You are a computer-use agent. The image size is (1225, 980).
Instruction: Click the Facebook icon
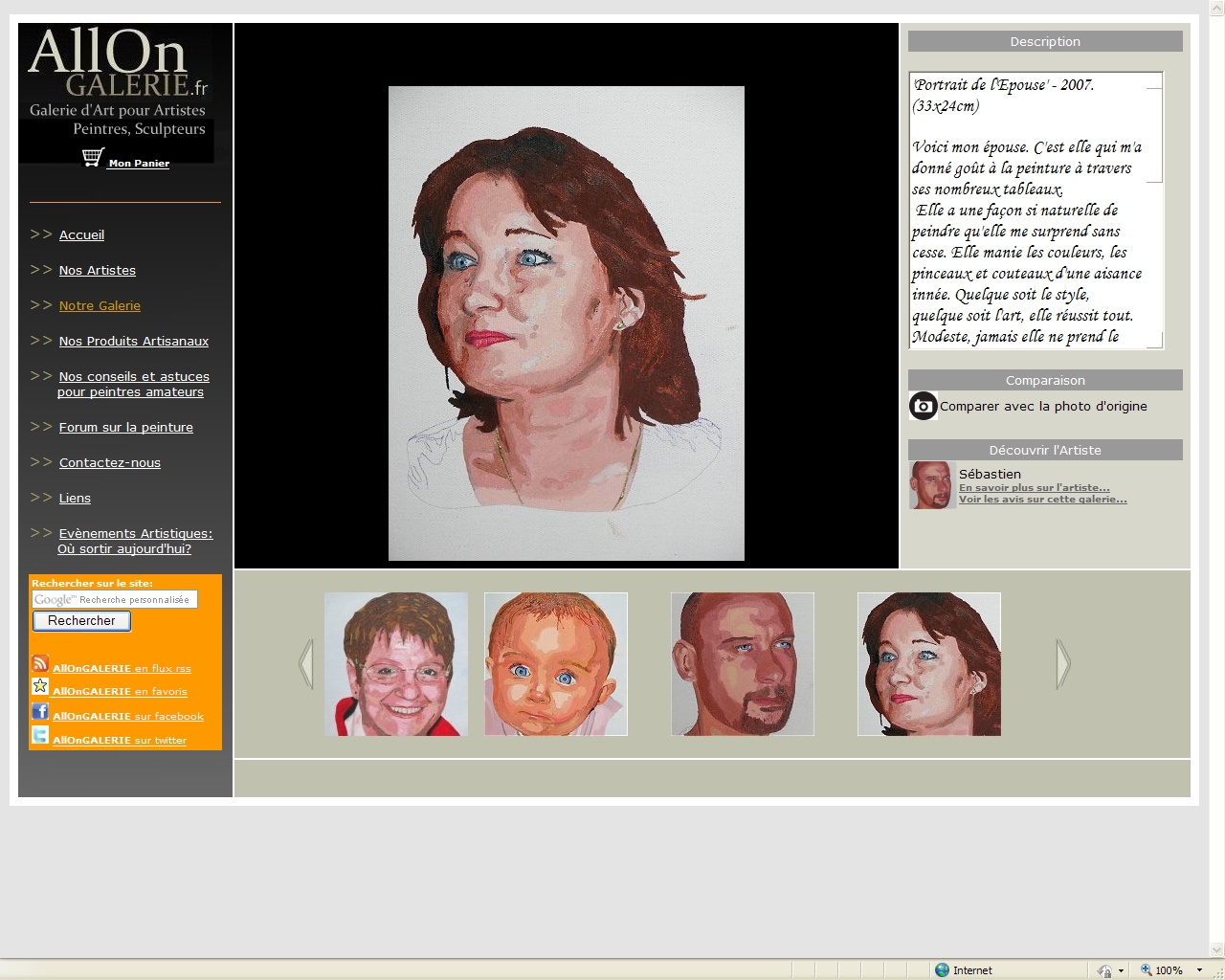pyautogui.click(x=40, y=711)
